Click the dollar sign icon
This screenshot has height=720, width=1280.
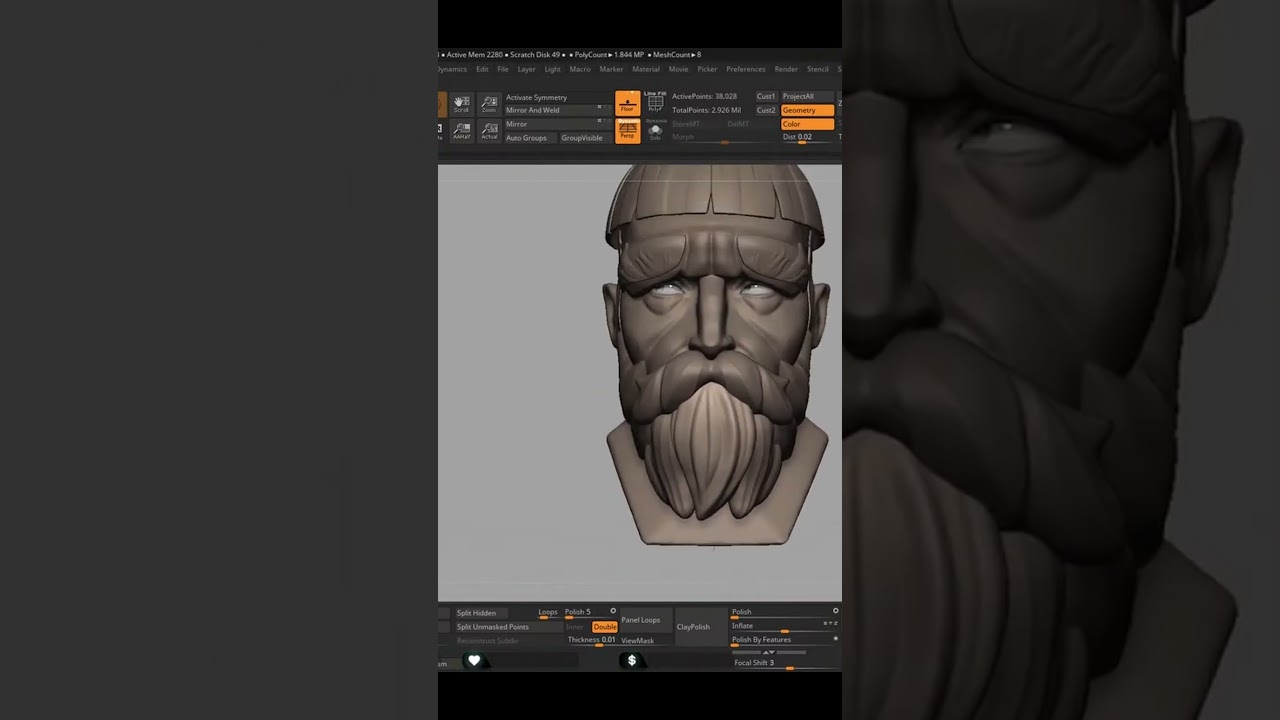point(631,660)
